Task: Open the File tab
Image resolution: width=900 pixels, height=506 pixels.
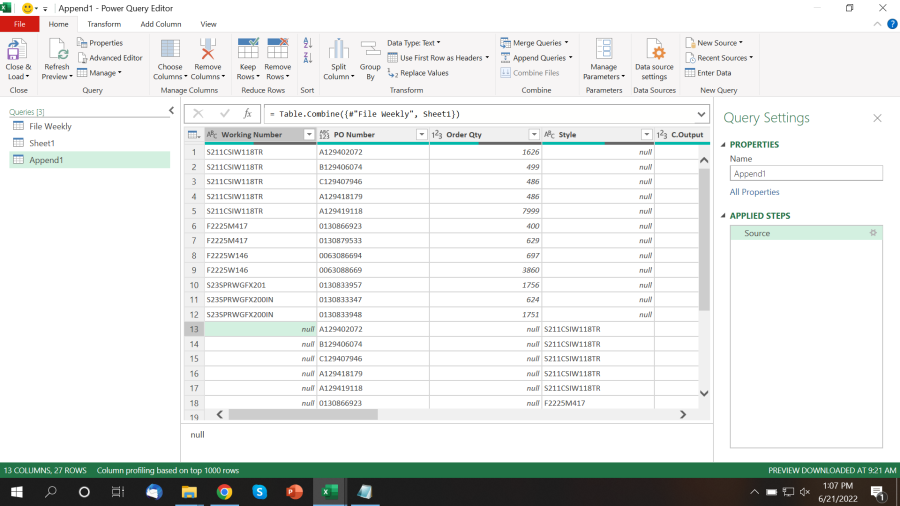Action: pos(20,24)
